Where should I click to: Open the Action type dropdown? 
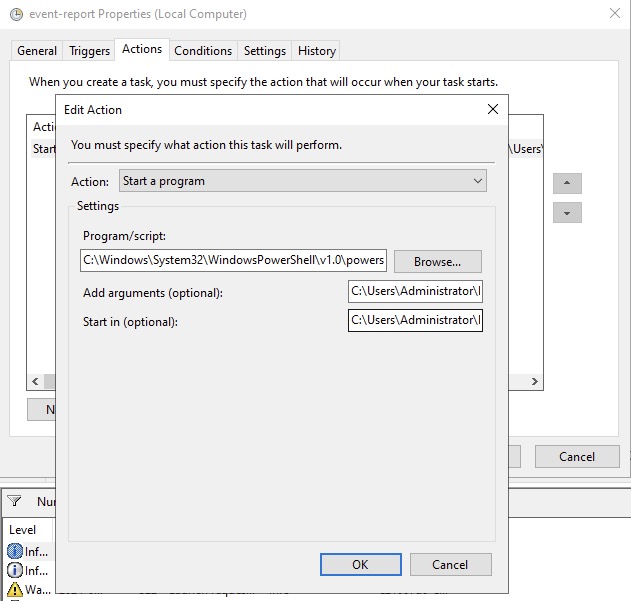pyautogui.click(x=303, y=181)
